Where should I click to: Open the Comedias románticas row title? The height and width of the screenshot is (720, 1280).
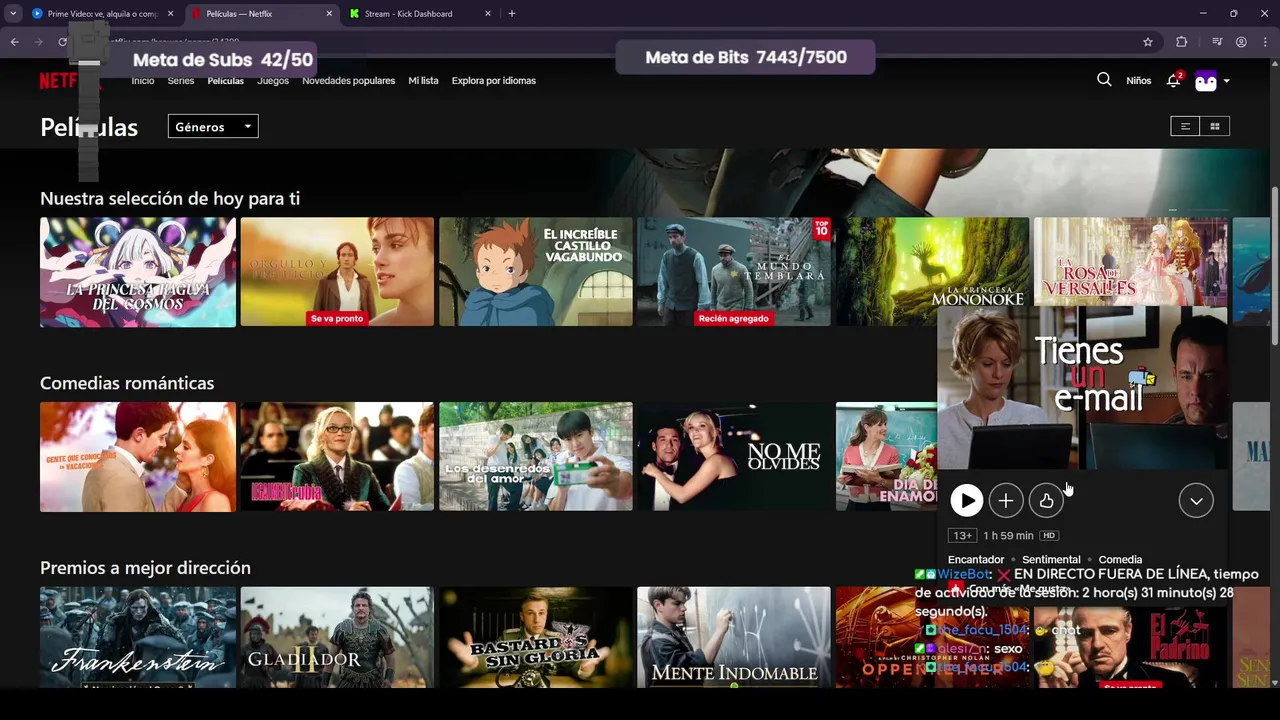click(x=127, y=383)
